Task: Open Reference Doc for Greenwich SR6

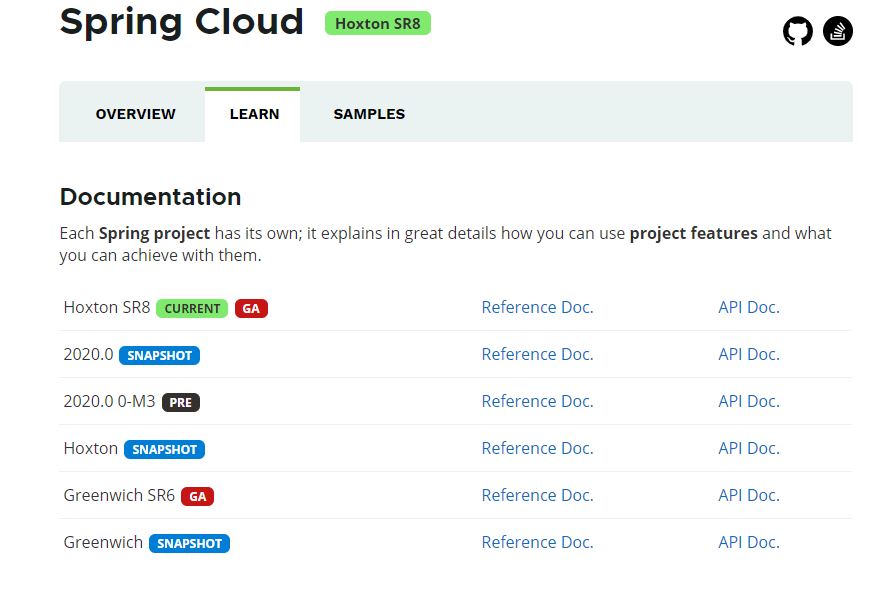Action: click(537, 495)
